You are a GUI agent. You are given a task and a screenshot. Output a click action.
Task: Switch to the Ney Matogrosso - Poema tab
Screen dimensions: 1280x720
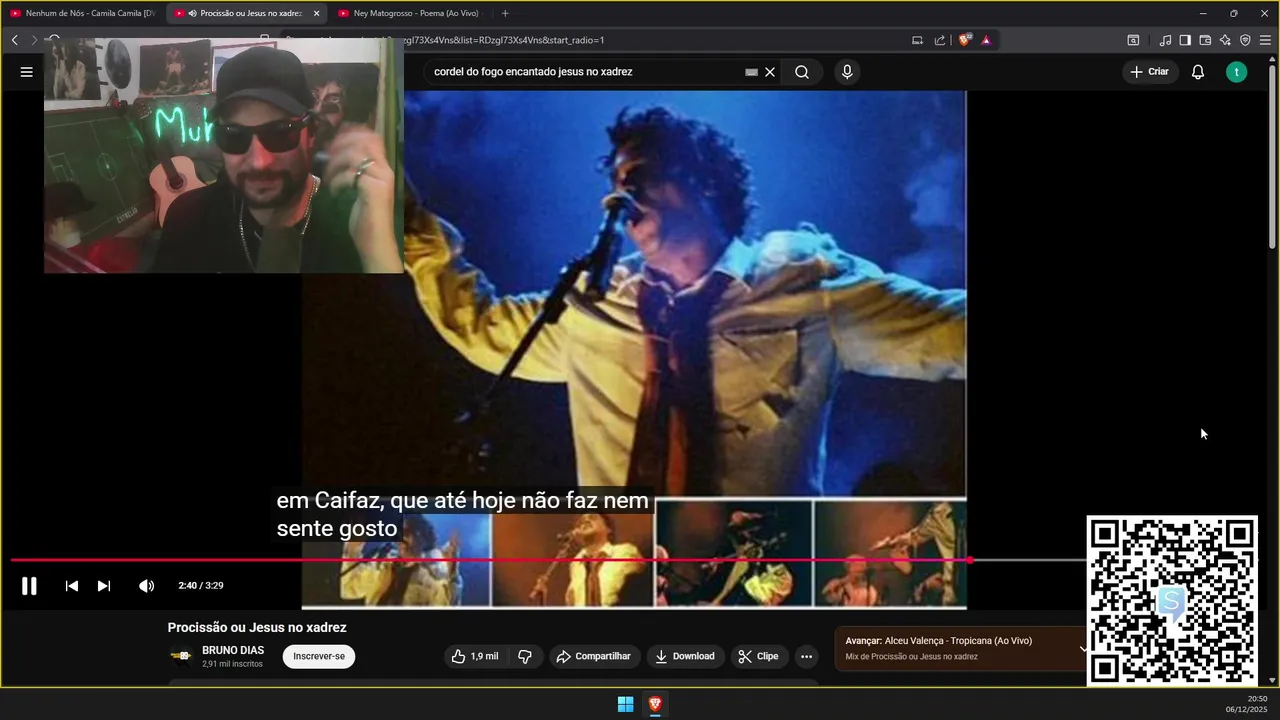tap(410, 13)
